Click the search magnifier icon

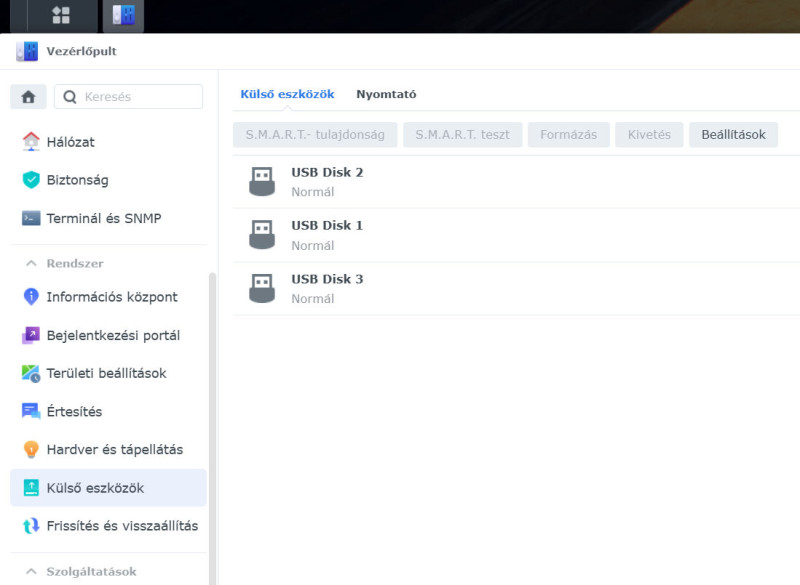pos(70,97)
